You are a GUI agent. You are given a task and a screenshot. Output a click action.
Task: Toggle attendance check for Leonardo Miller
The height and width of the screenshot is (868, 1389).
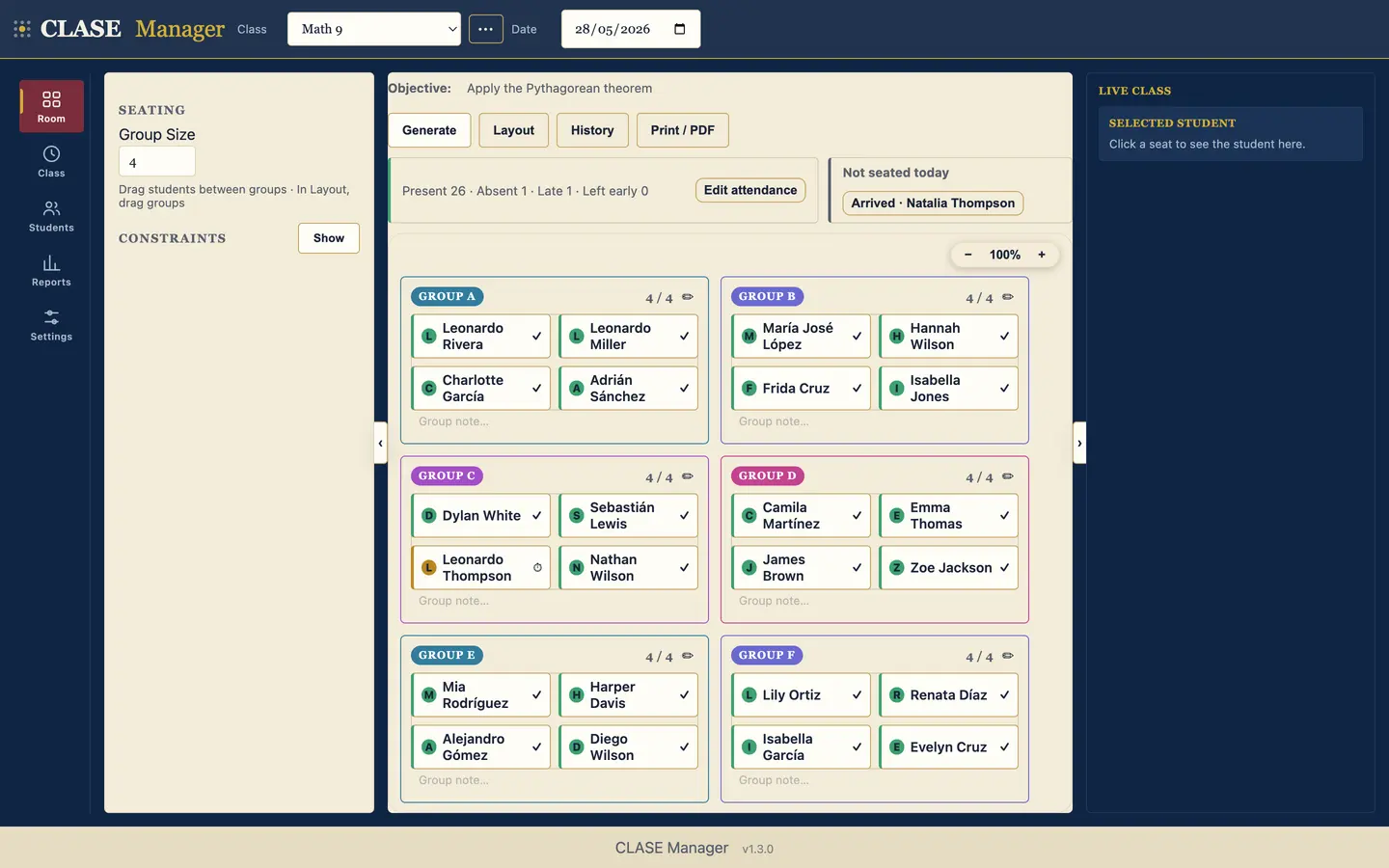[x=684, y=337]
